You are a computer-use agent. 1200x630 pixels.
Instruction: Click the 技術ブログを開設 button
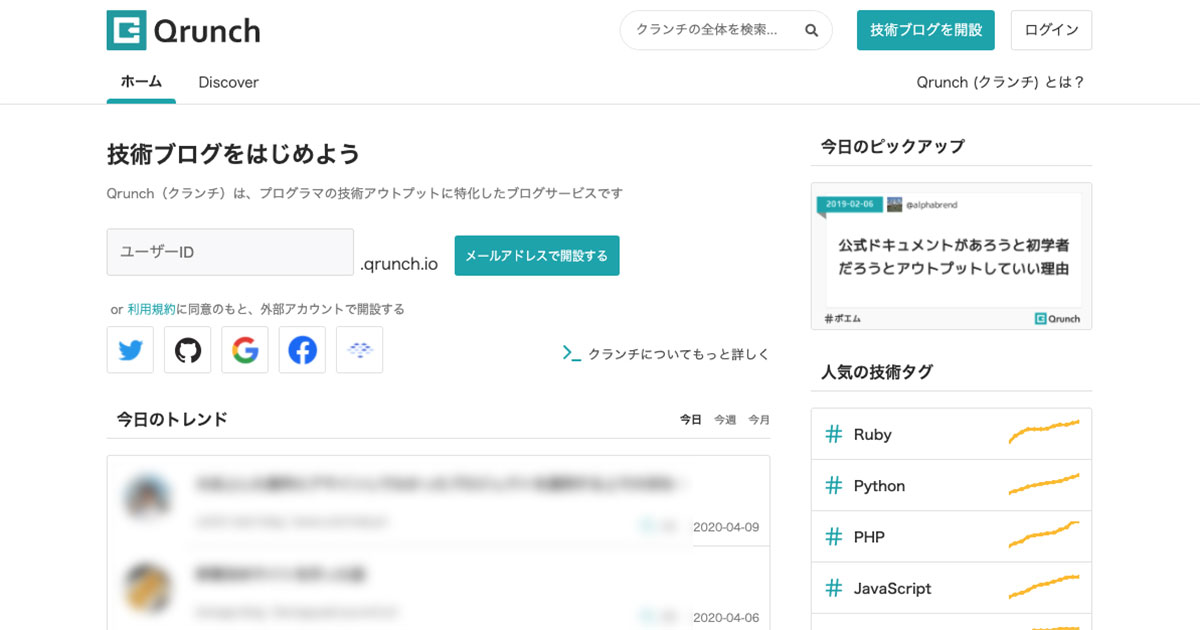(925, 30)
